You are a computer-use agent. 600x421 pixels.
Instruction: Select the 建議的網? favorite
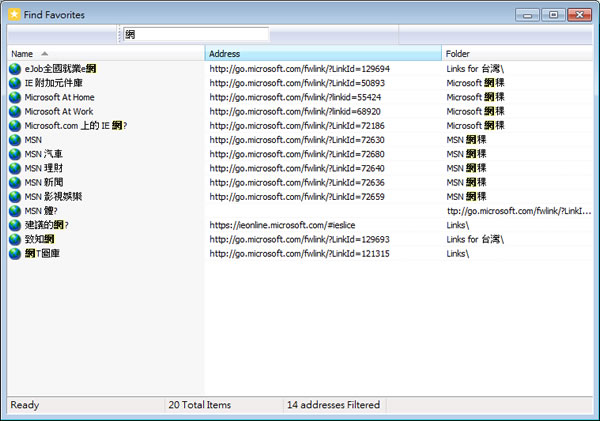coord(47,225)
